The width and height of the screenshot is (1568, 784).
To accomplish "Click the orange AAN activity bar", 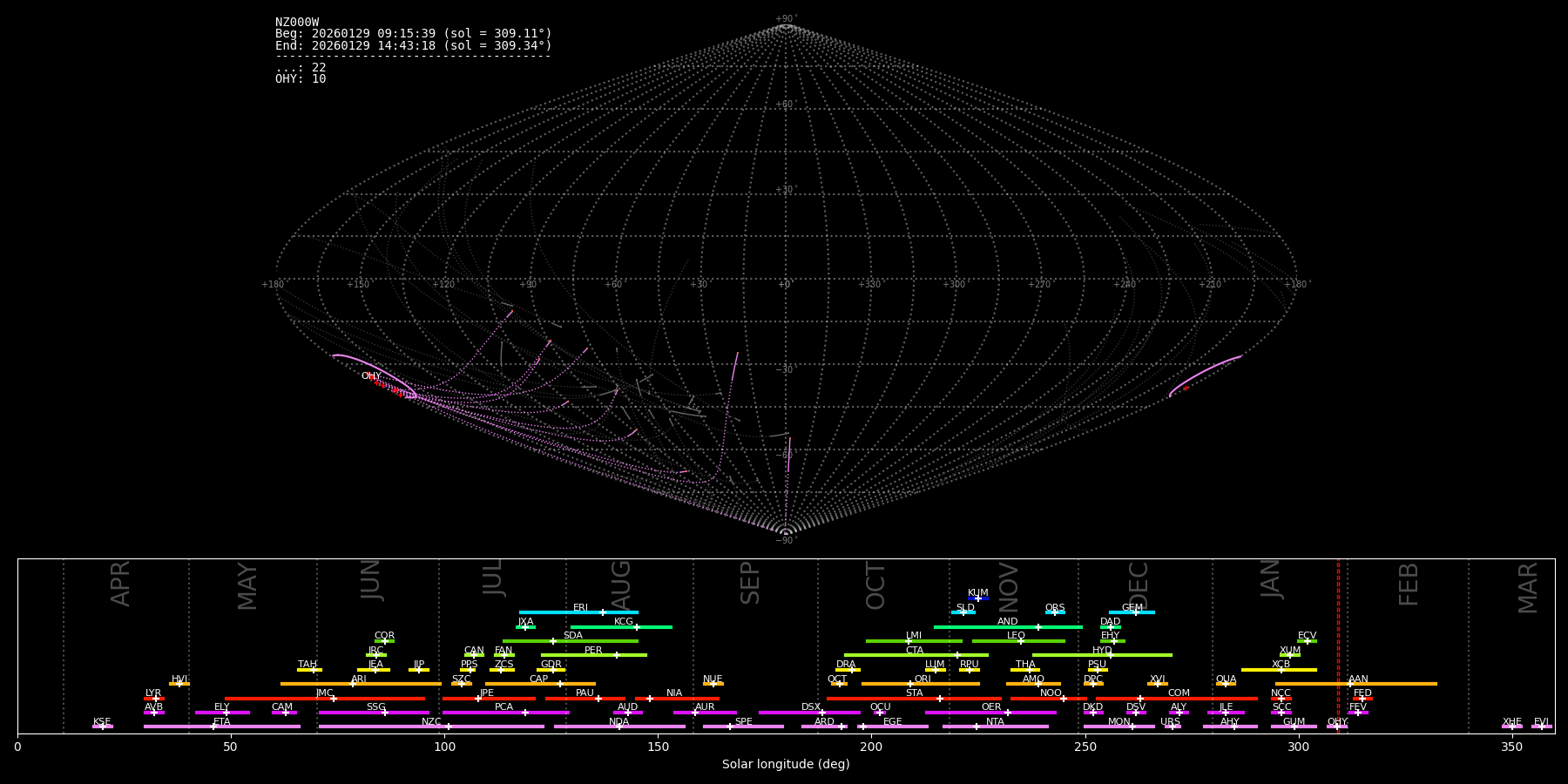I will click(1356, 684).
